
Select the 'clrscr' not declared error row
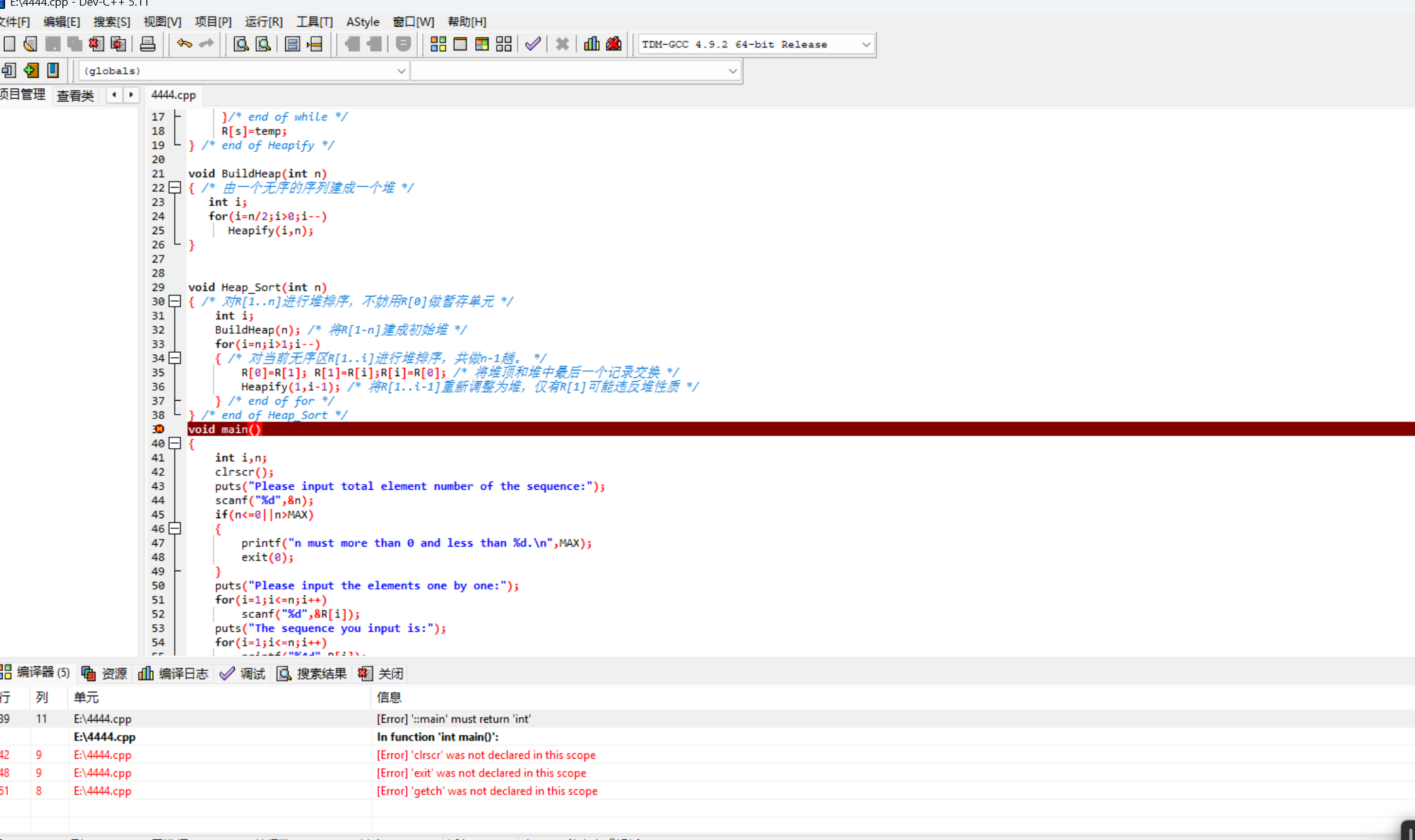pos(486,755)
